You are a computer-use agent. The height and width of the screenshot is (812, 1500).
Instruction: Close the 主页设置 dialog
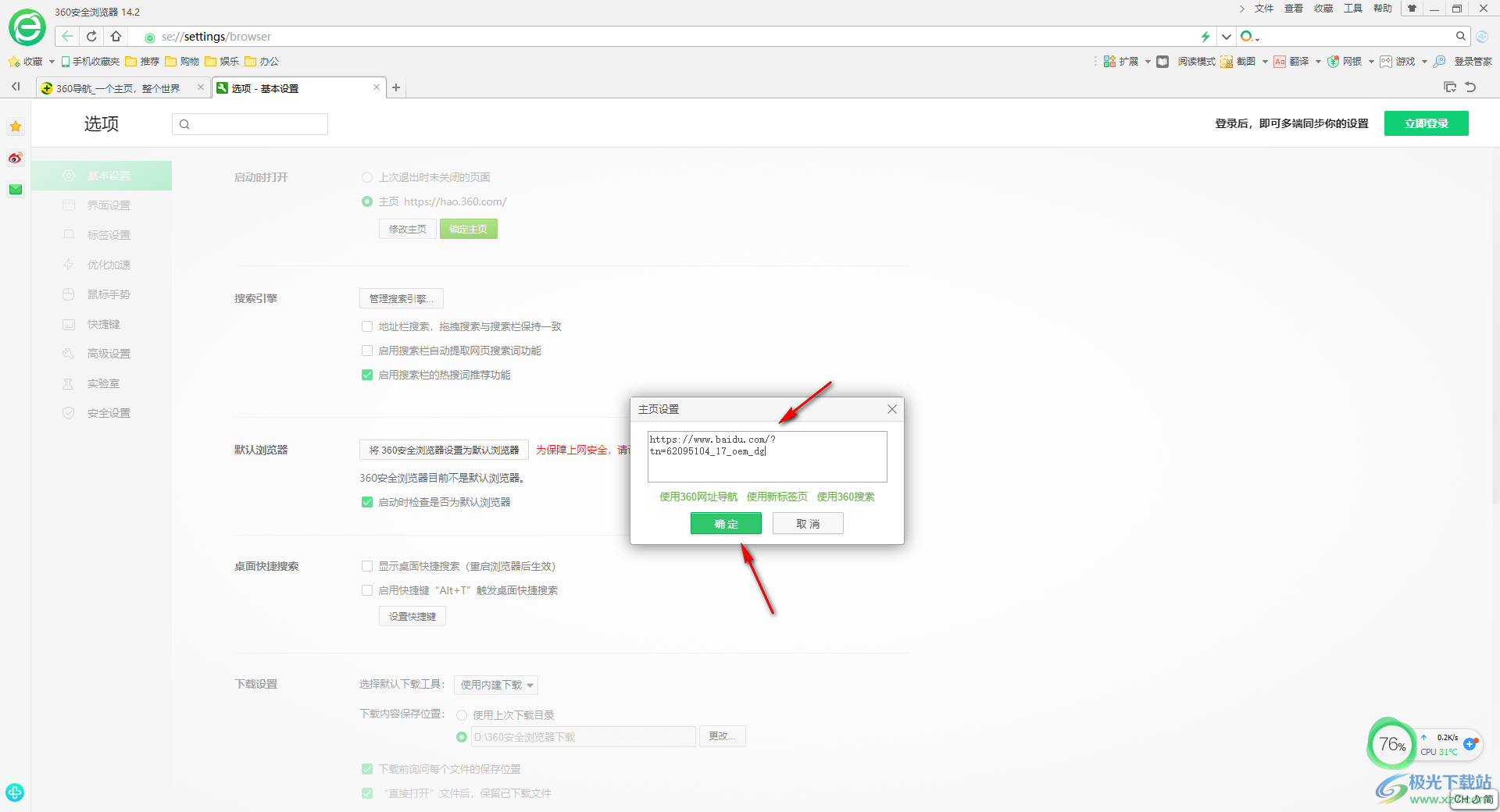[x=892, y=409]
